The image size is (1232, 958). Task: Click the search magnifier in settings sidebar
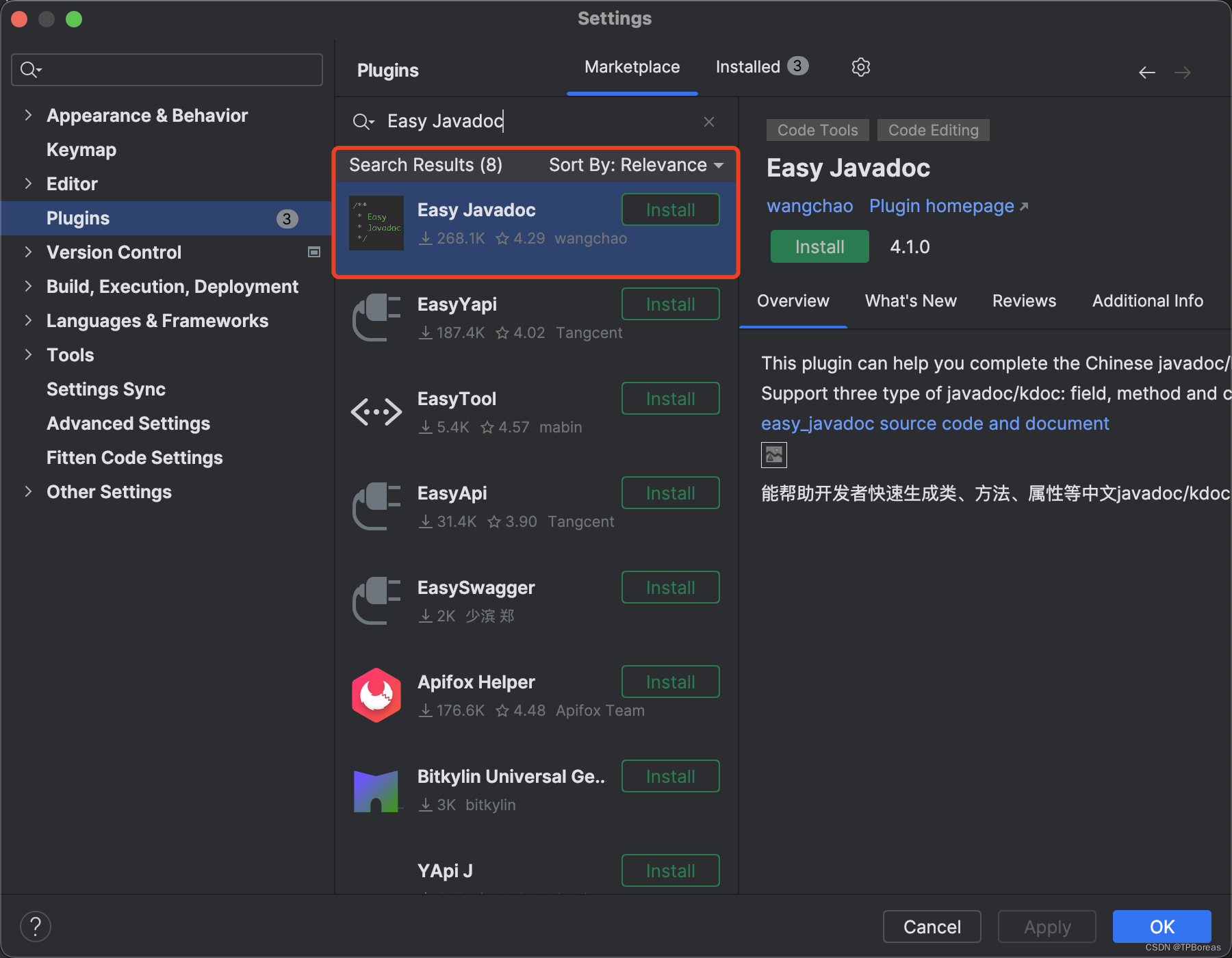29,69
